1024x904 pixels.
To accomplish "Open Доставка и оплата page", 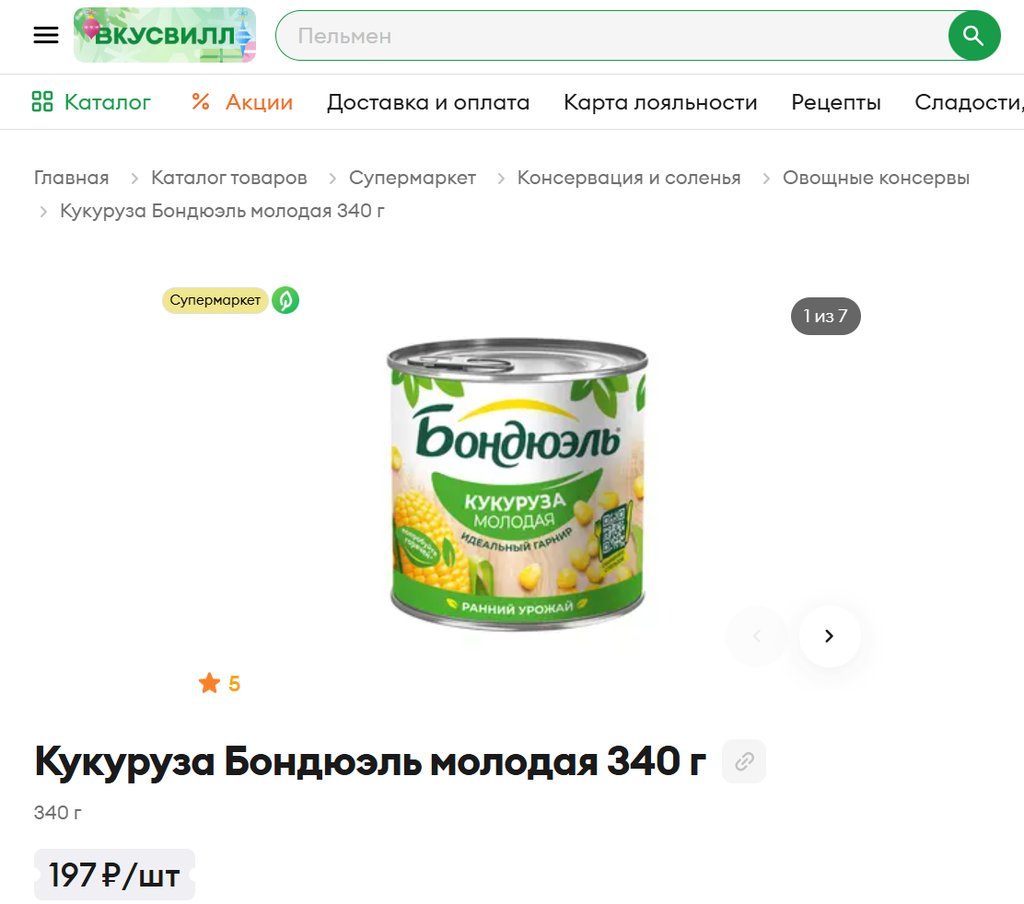I will tap(428, 102).
